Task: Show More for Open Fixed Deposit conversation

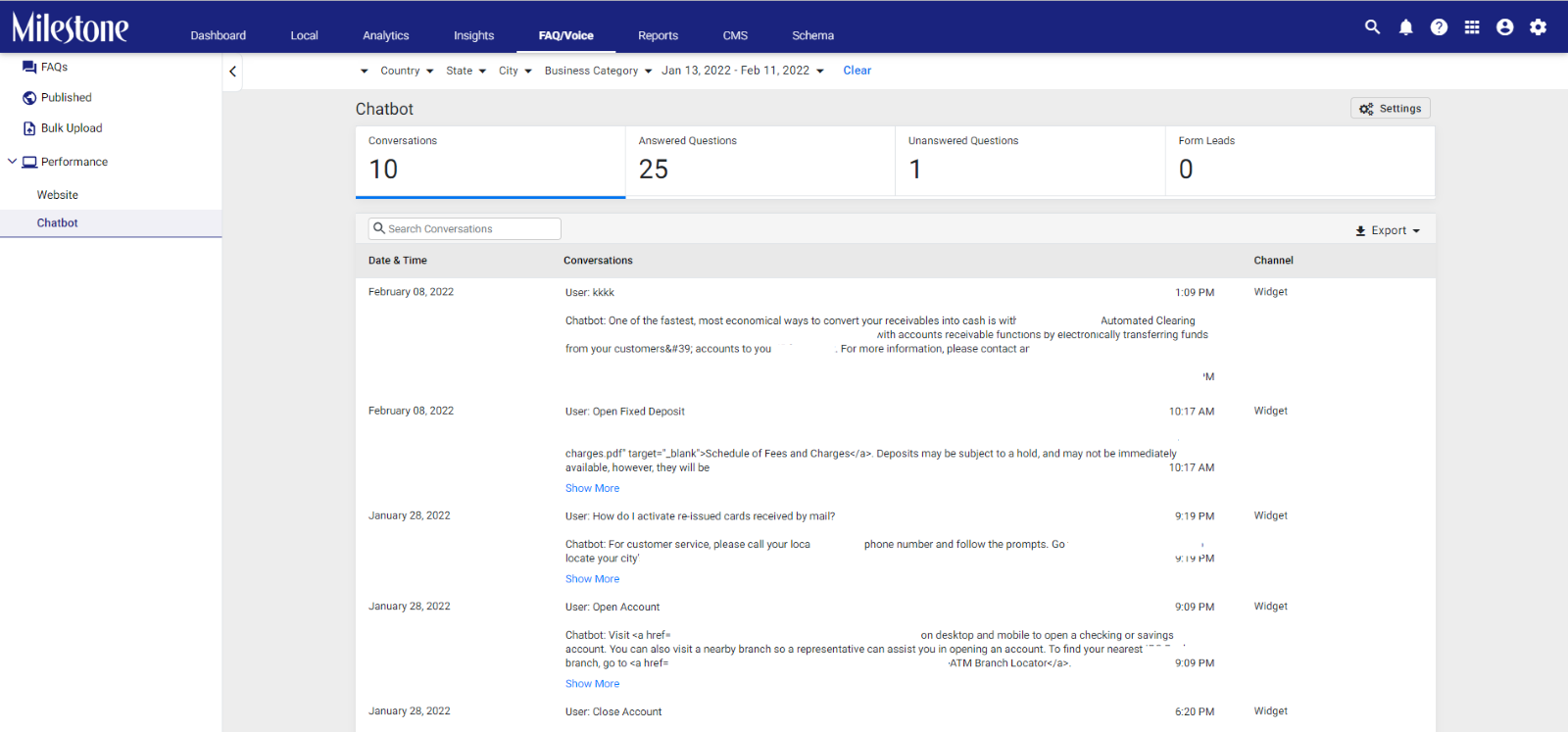Action: point(592,488)
